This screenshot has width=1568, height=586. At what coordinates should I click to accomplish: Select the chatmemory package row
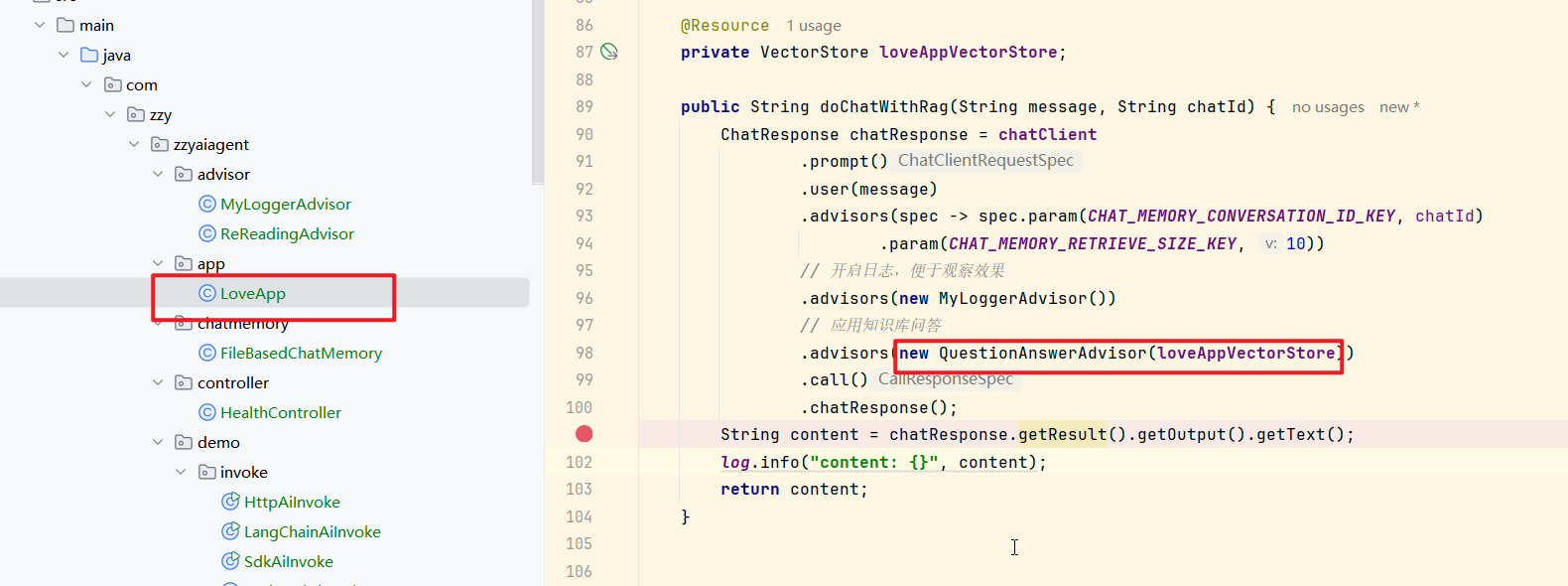click(x=264, y=323)
